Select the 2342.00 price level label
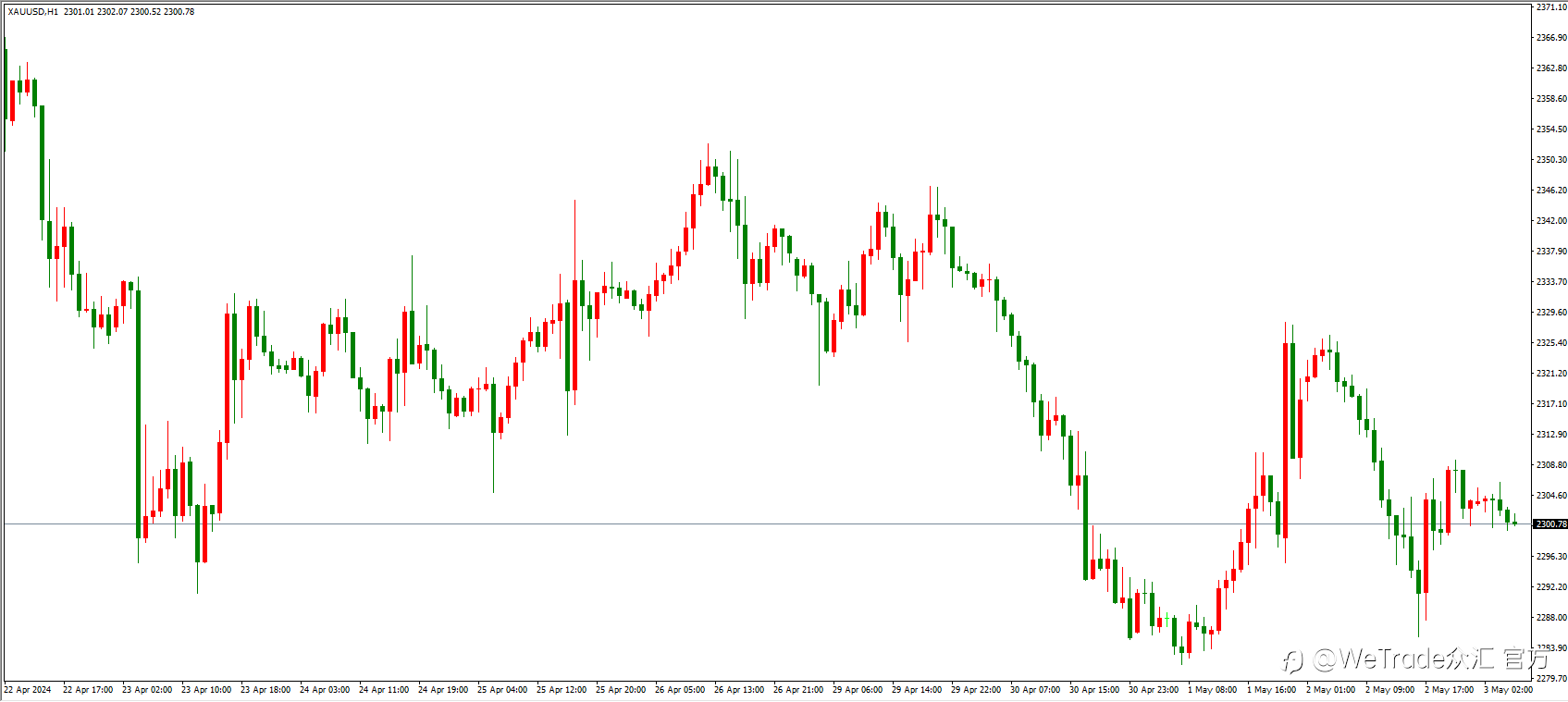This screenshot has width=1568, height=702. (x=1551, y=221)
